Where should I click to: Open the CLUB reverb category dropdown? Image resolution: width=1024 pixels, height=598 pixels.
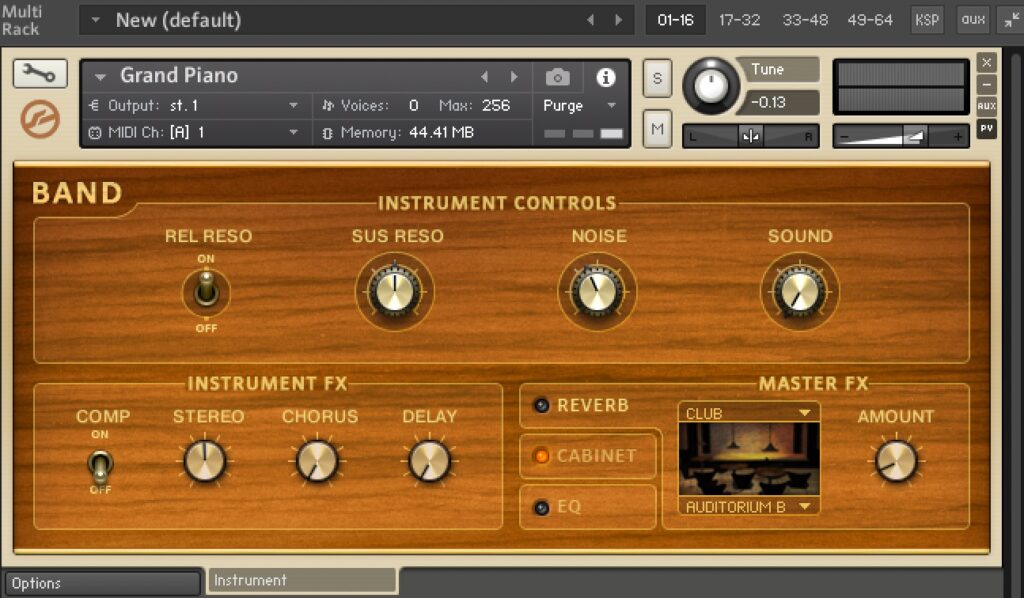pyautogui.click(x=748, y=413)
